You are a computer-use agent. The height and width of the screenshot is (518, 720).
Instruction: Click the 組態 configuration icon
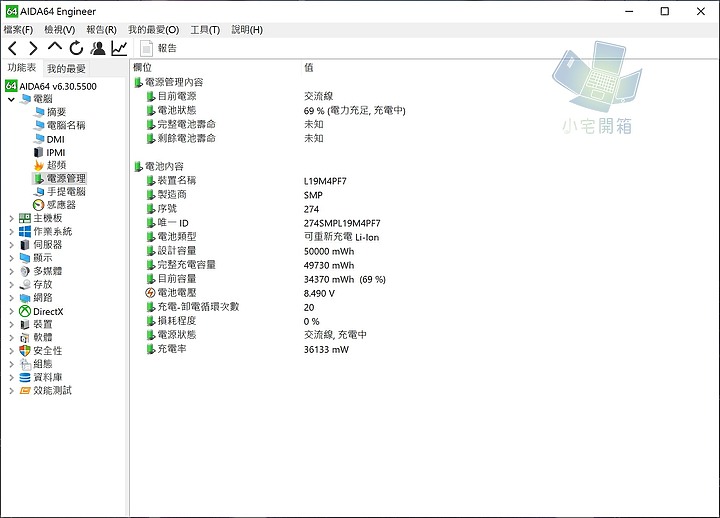tap(25, 364)
